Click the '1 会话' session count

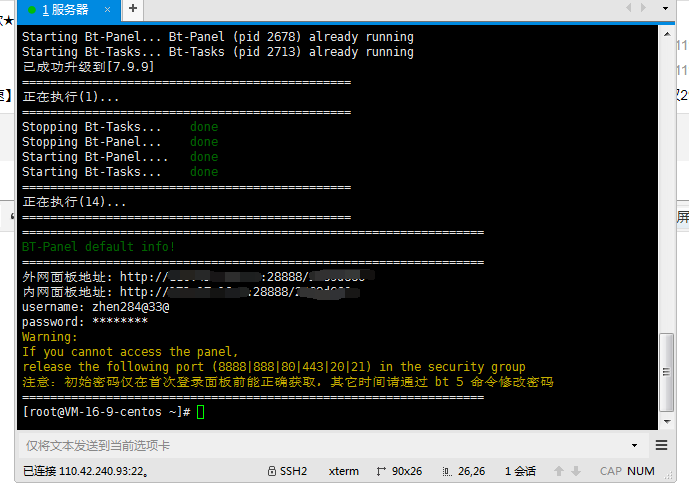tap(520, 472)
